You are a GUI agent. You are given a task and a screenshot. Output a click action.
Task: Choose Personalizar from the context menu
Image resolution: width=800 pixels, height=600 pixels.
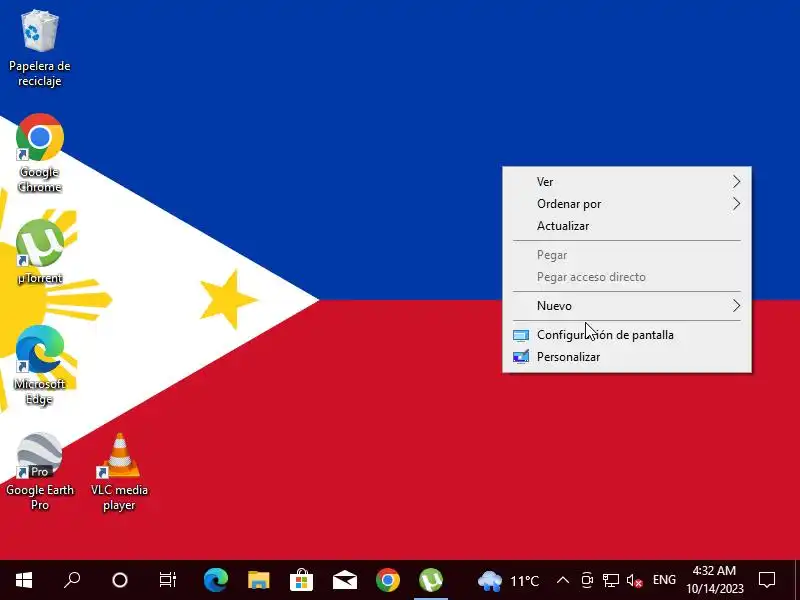[627, 357]
